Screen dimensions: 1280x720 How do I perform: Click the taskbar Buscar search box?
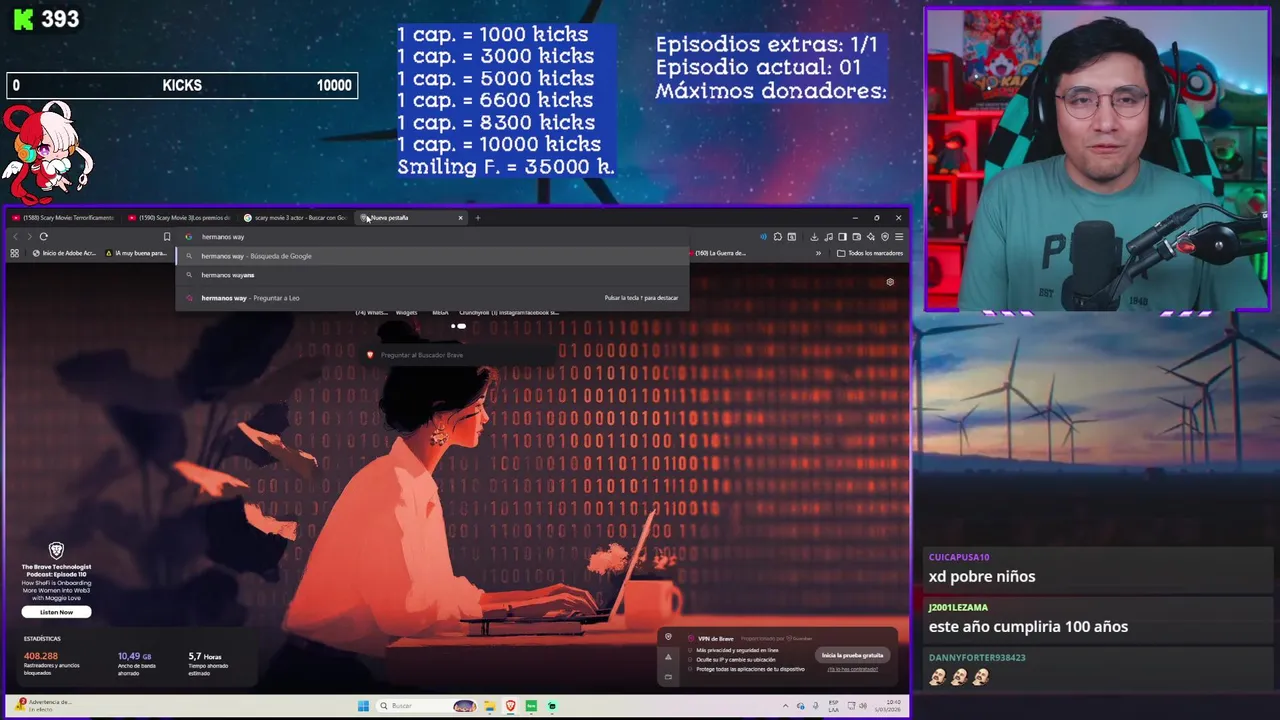pyautogui.click(x=427, y=706)
